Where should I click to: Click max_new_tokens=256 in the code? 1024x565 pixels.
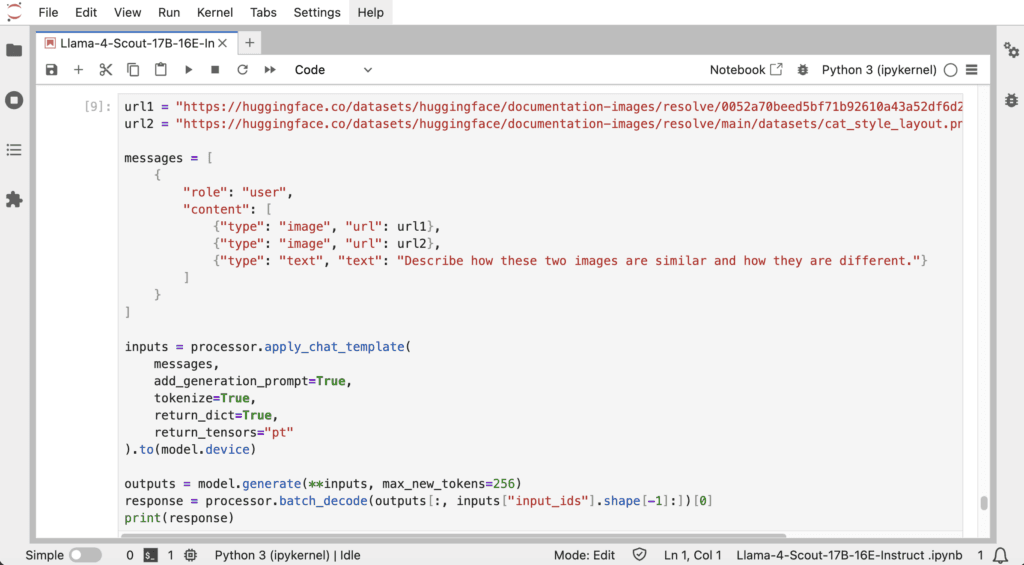449,484
